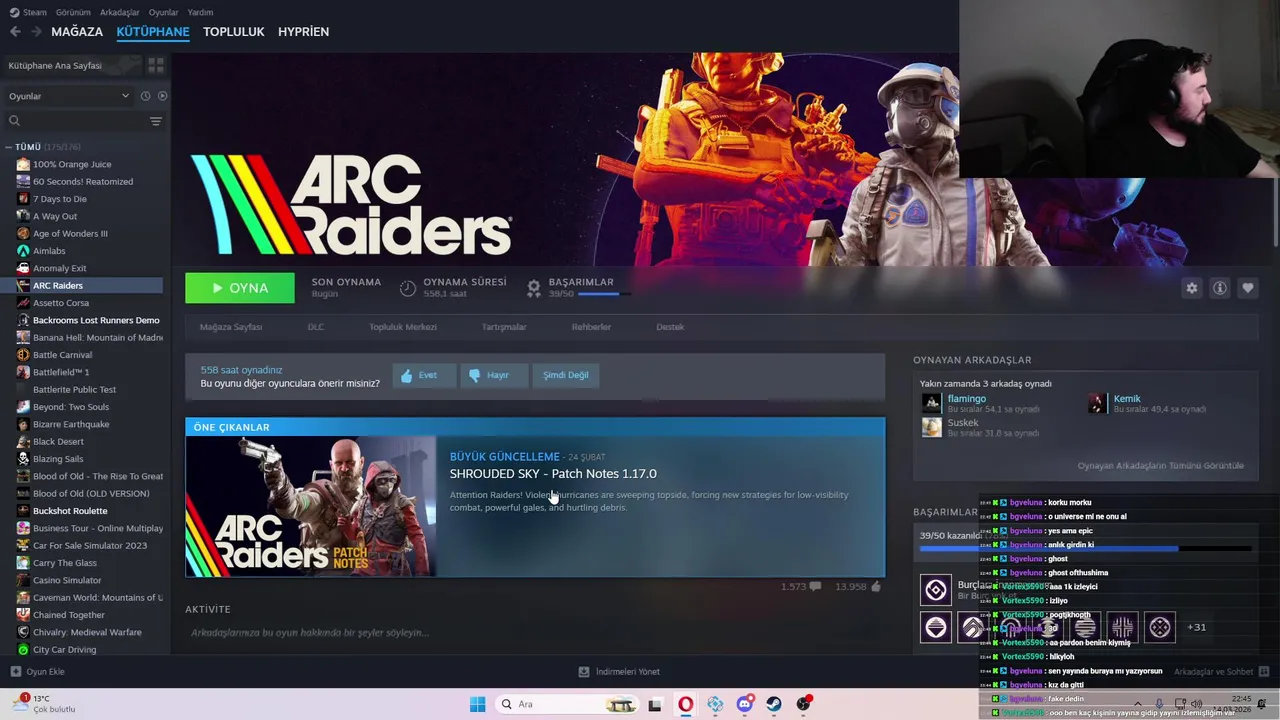Open Suskek friend avatar
This screenshot has width=1280, height=720.
[931, 427]
